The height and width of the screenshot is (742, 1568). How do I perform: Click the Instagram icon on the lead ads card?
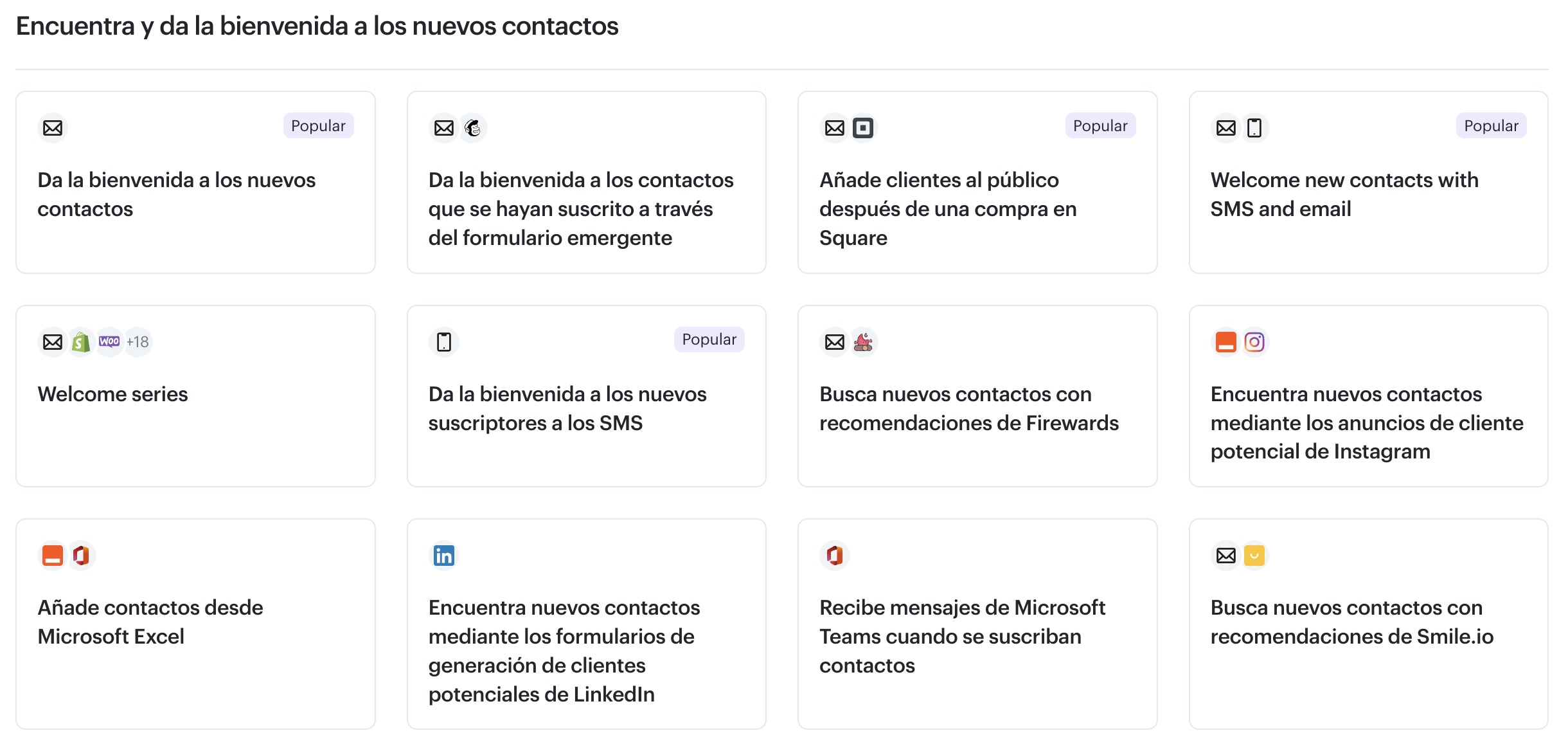click(1256, 341)
